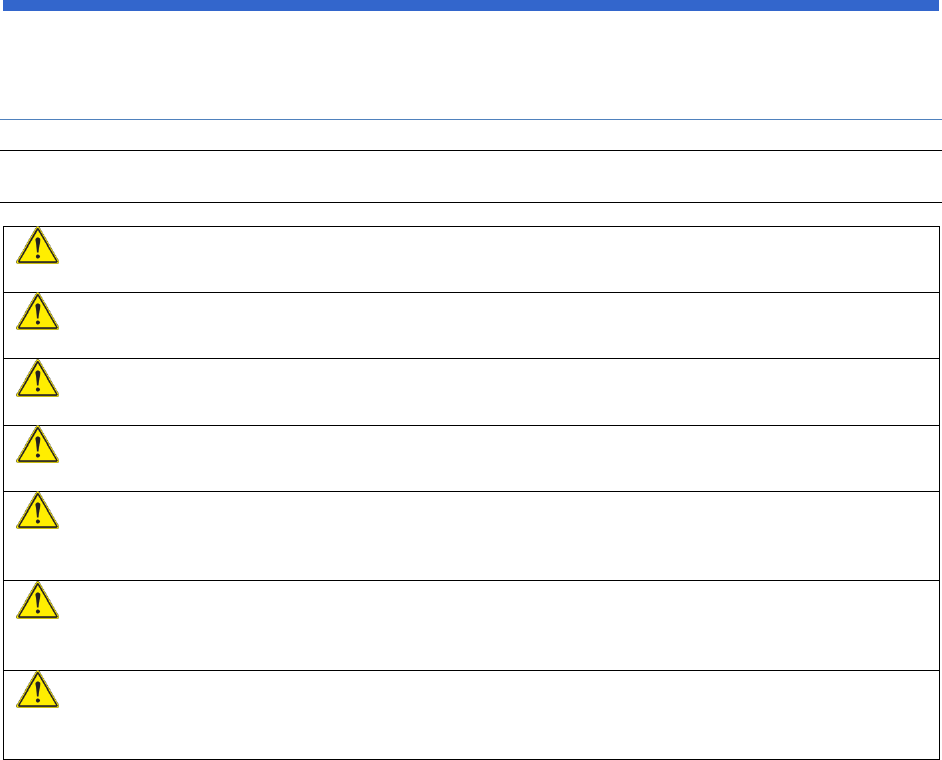
Task: Click the upper black horizontal line
Action: [x=471, y=151]
